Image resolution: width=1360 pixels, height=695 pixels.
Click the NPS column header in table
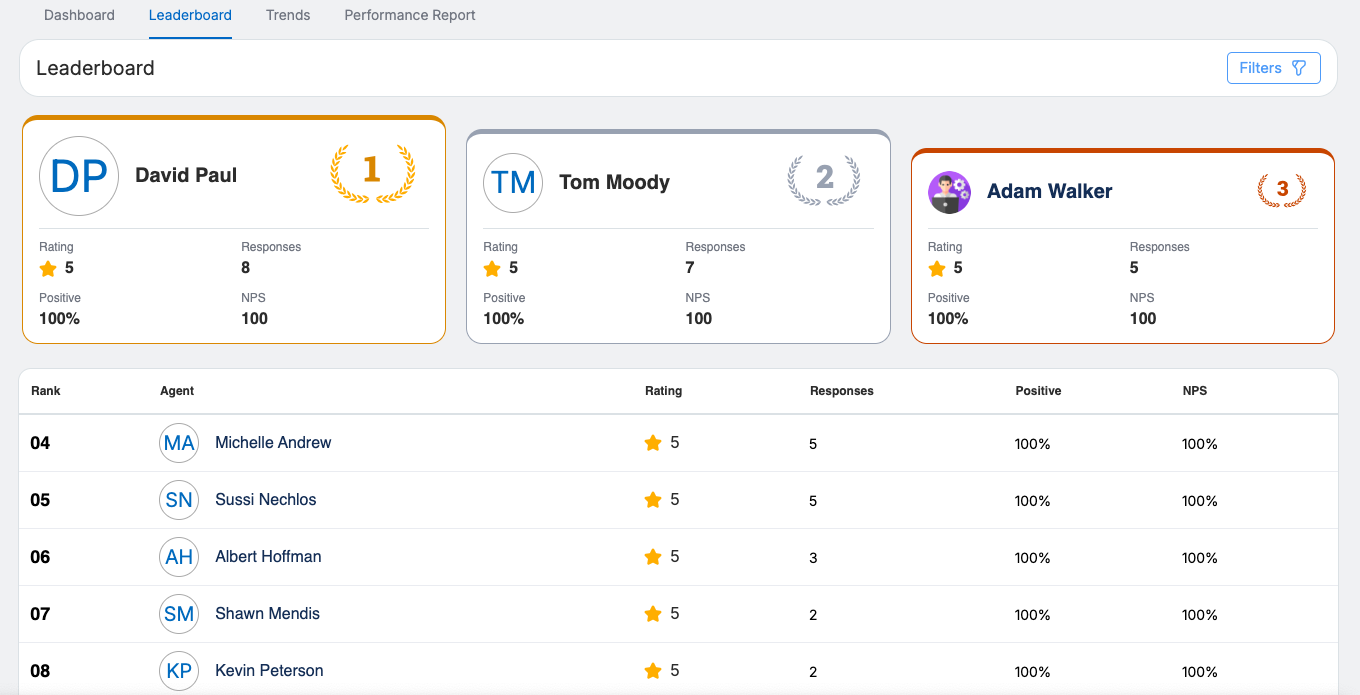click(x=1194, y=391)
